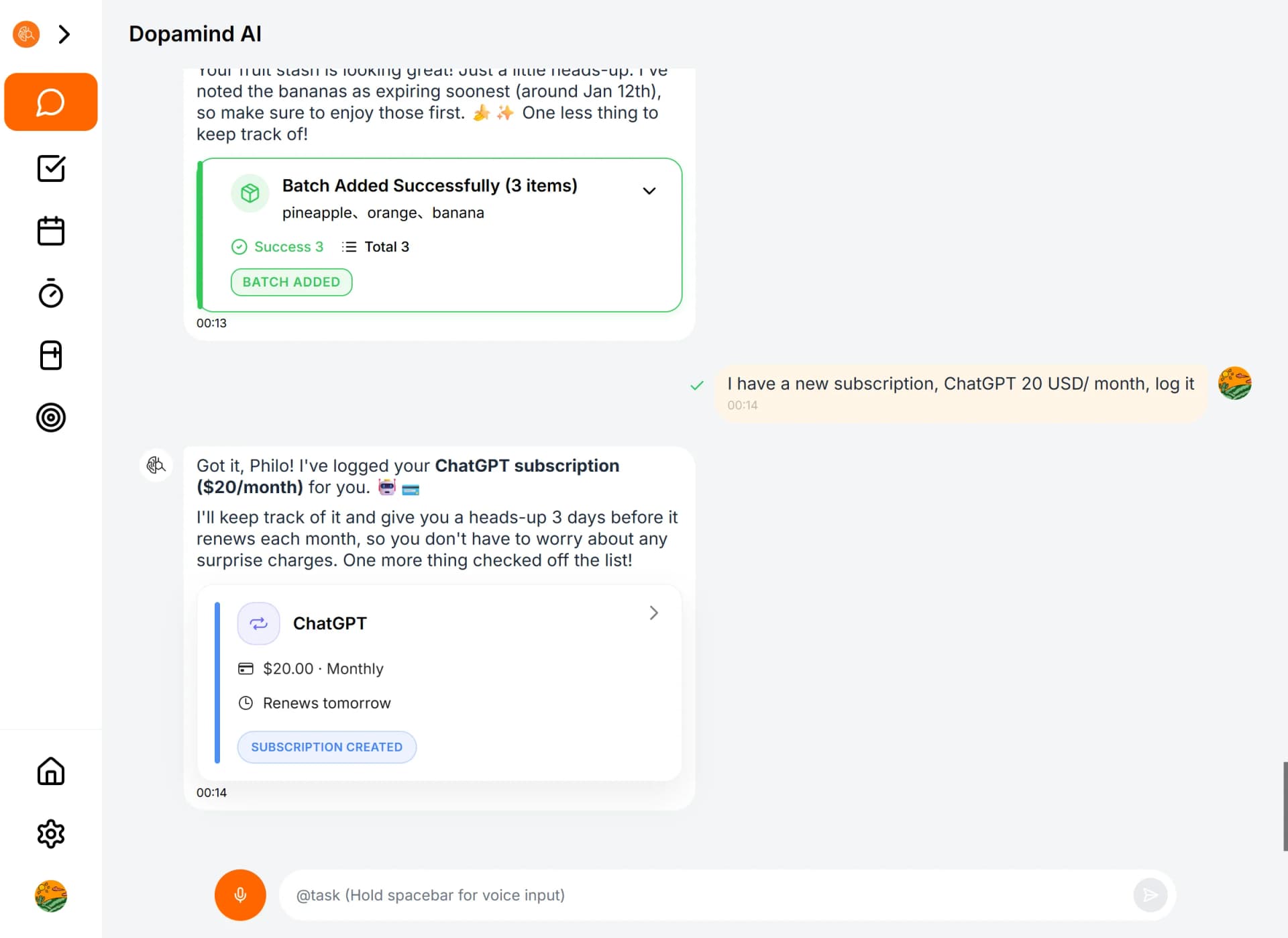Viewport: 1288px width, 938px height.
Task: Click the checkmark beside the subscription message
Action: click(x=698, y=384)
